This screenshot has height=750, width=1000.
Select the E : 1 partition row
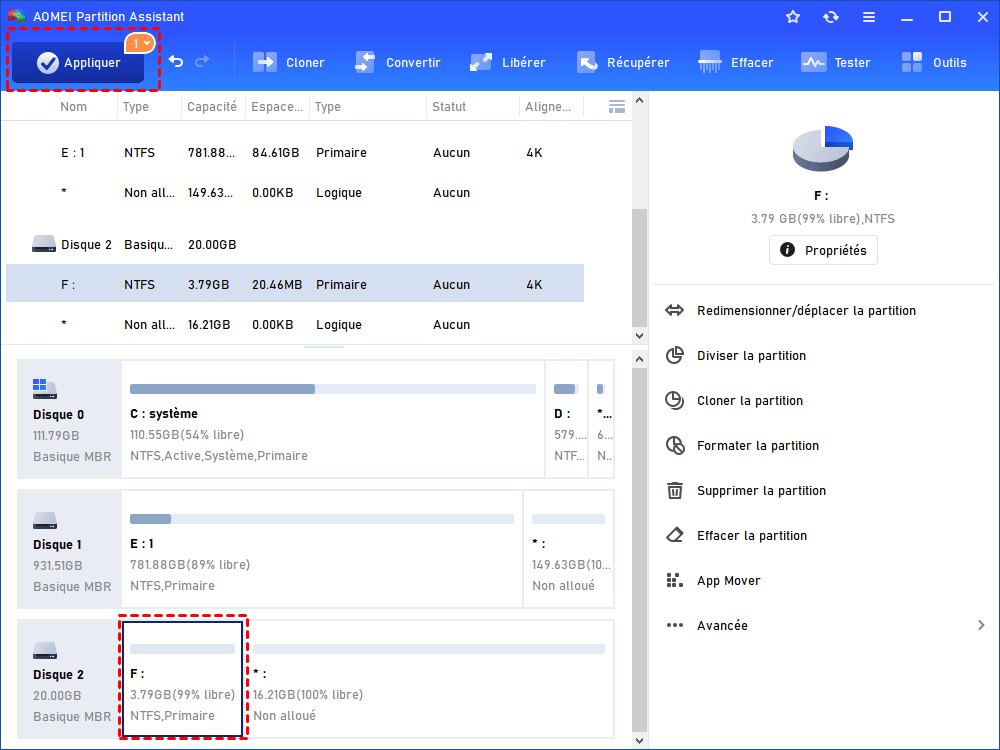click(295, 152)
